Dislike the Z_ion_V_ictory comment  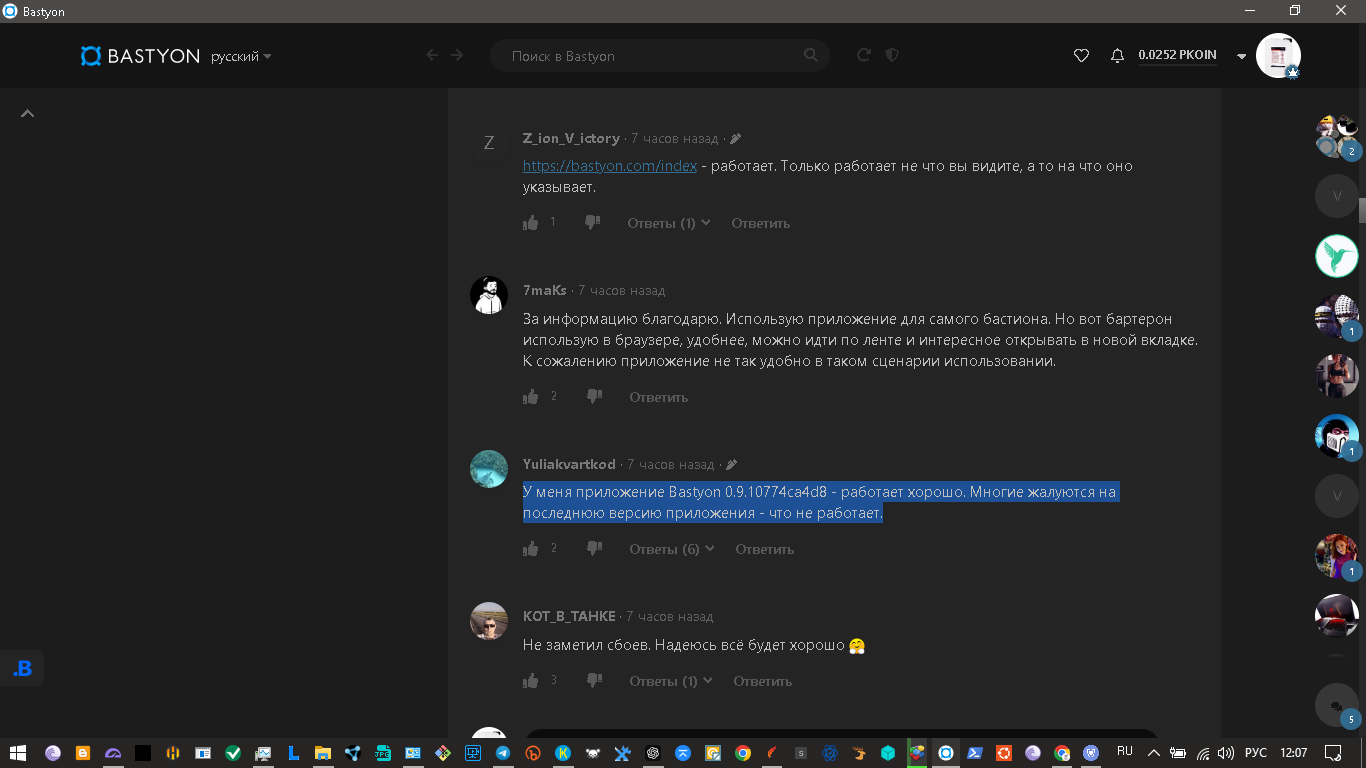[x=592, y=222]
